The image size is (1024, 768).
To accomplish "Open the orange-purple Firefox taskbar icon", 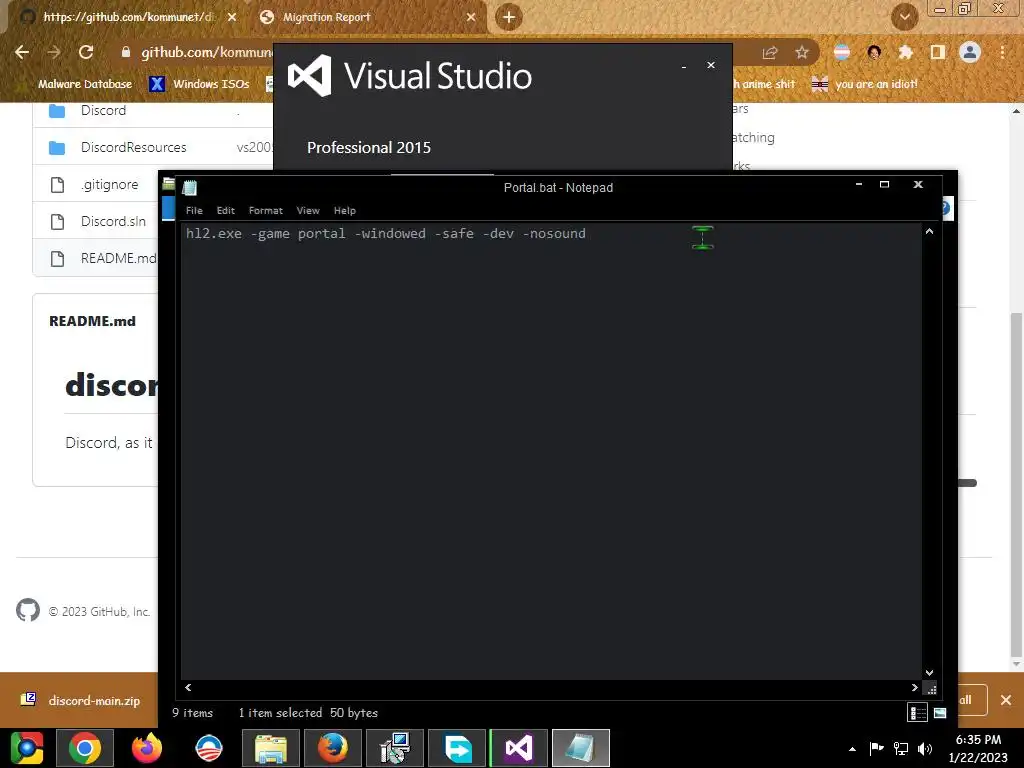I will [x=147, y=748].
